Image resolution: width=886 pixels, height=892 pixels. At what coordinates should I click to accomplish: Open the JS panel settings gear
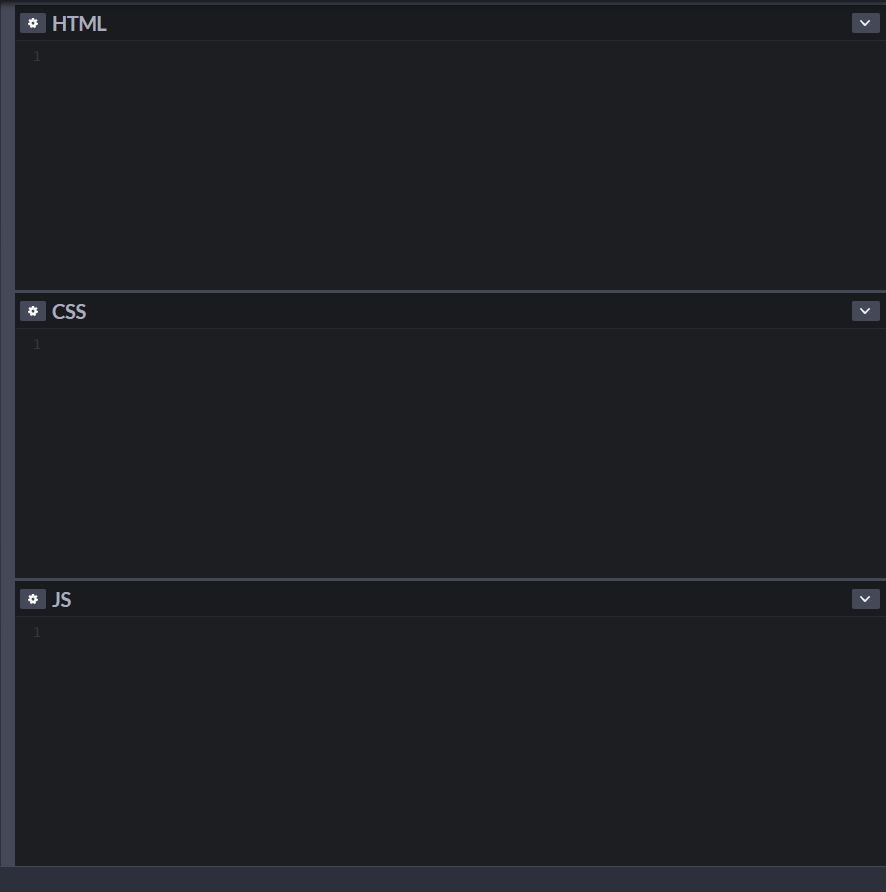pyautogui.click(x=33, y=599)
